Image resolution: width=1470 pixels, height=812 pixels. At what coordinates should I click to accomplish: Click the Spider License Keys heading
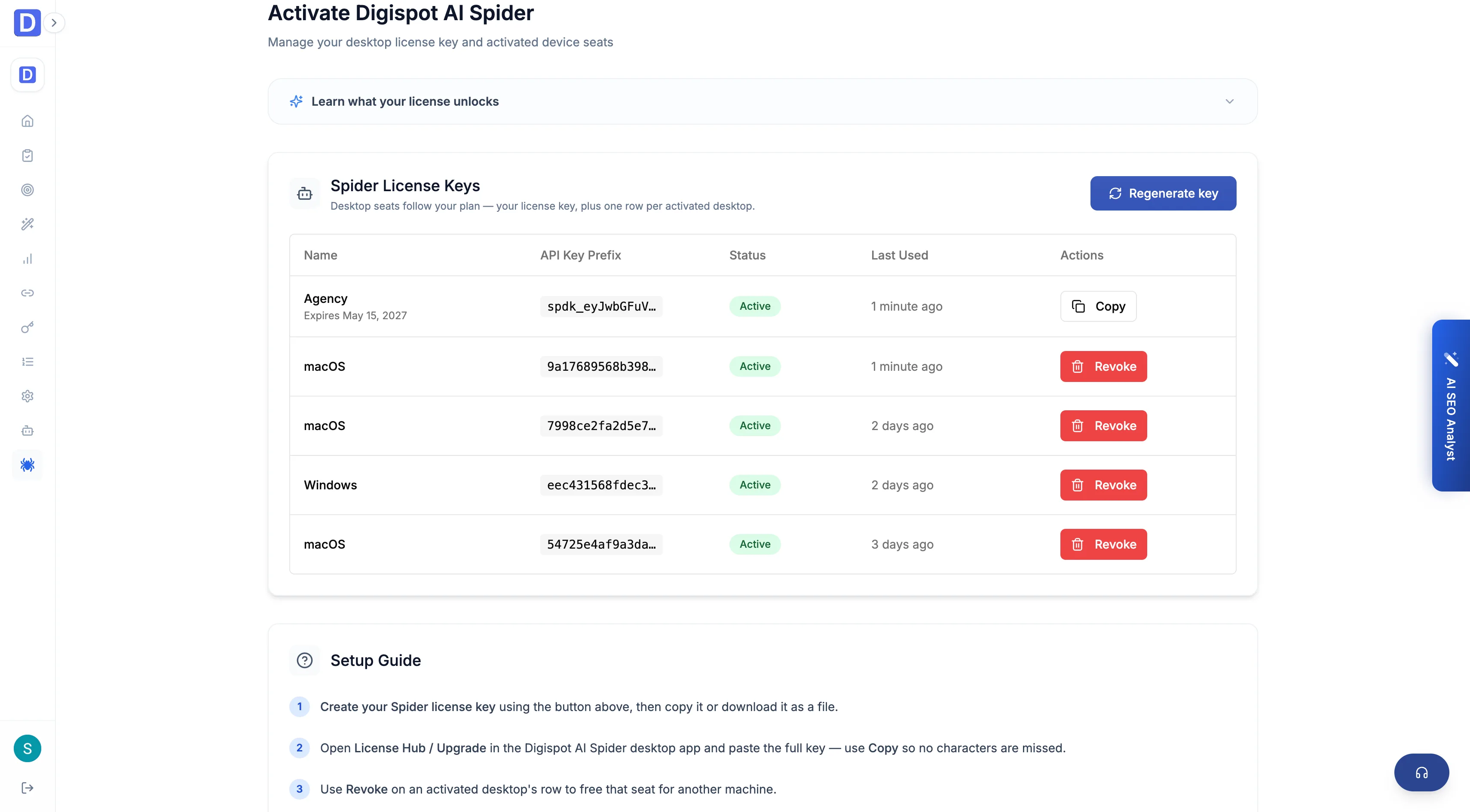coord(405,185)
